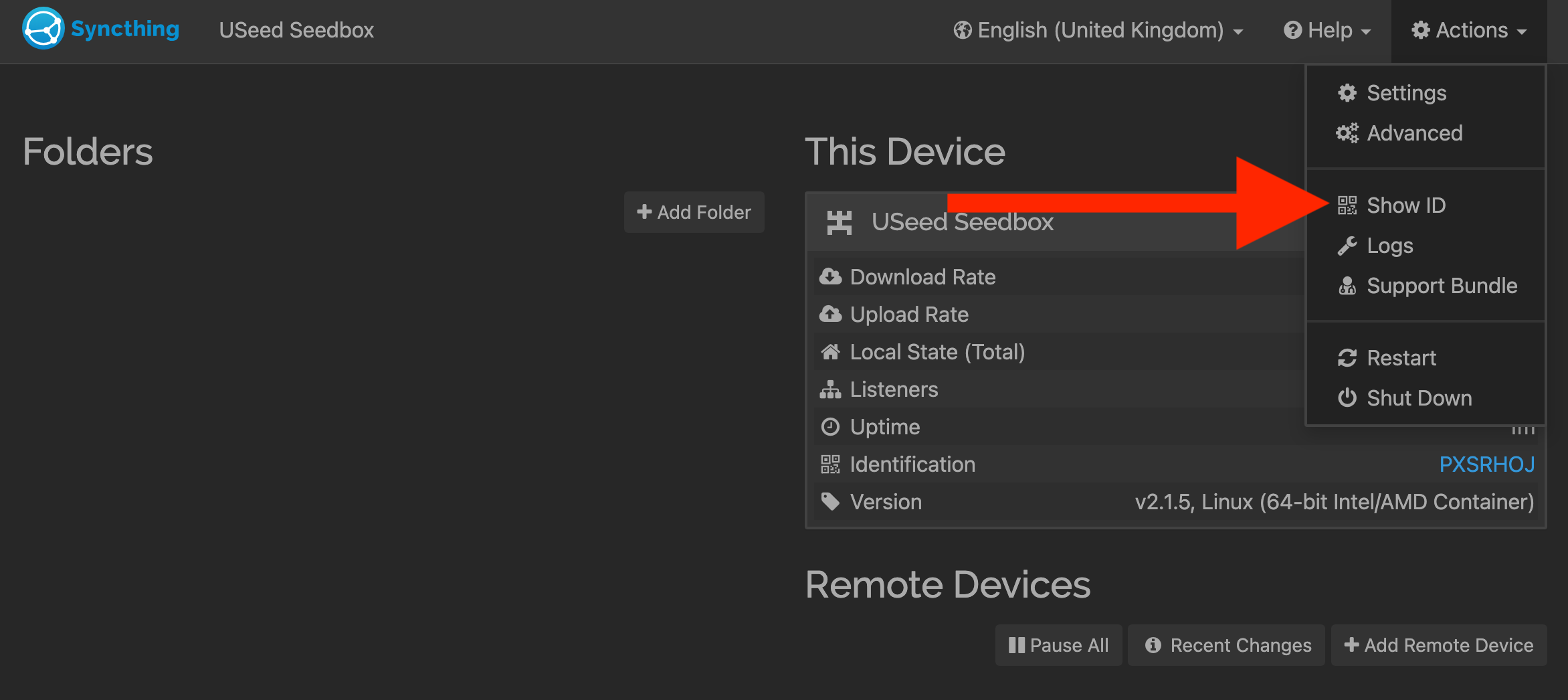Click the Pause All button
1568x700 pixels.
click(1059, 645)
